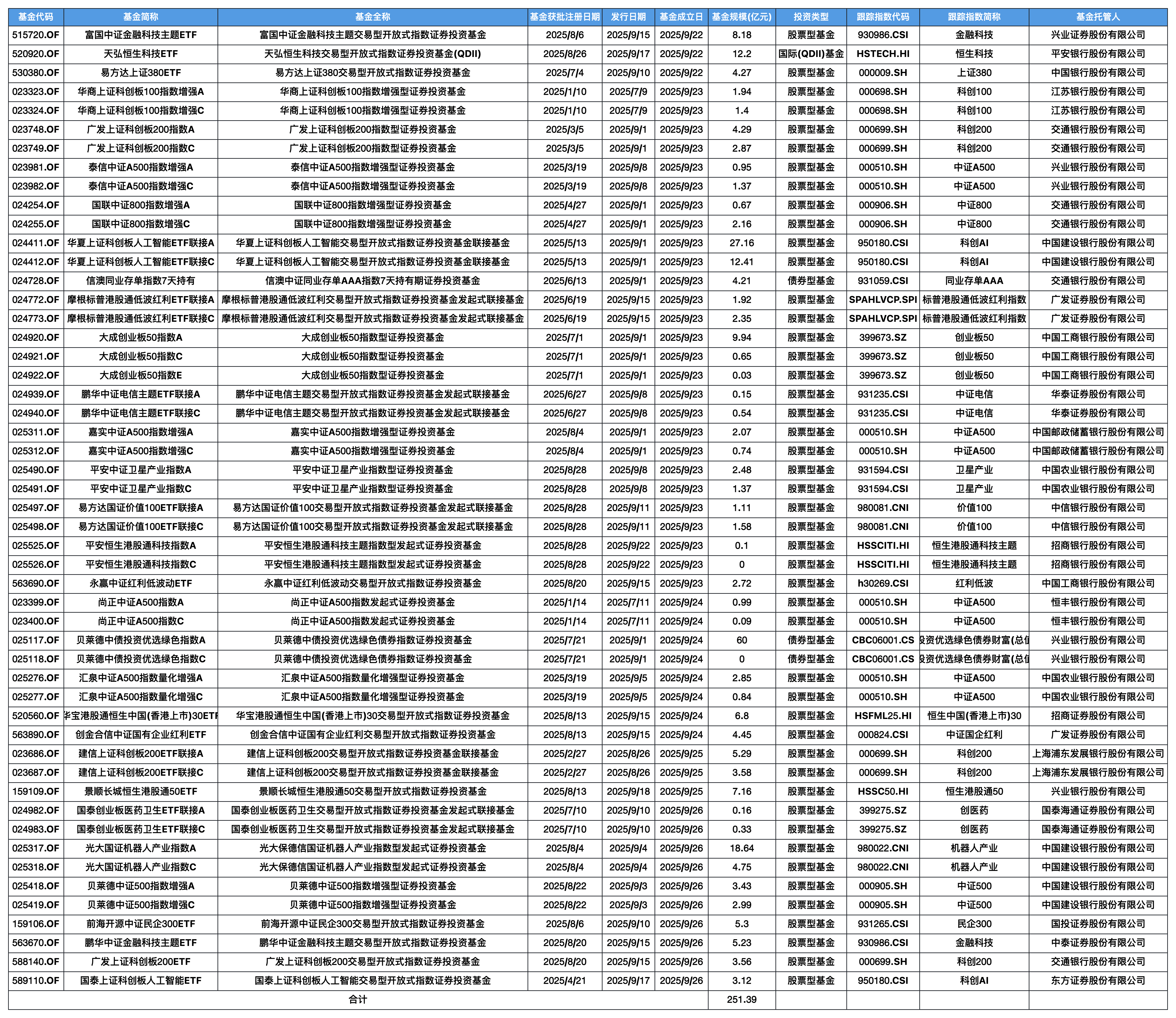Screen dimensions: 1176x1018
Task: Click fund code 589110.OF in last row
Action: coord(36,980)
